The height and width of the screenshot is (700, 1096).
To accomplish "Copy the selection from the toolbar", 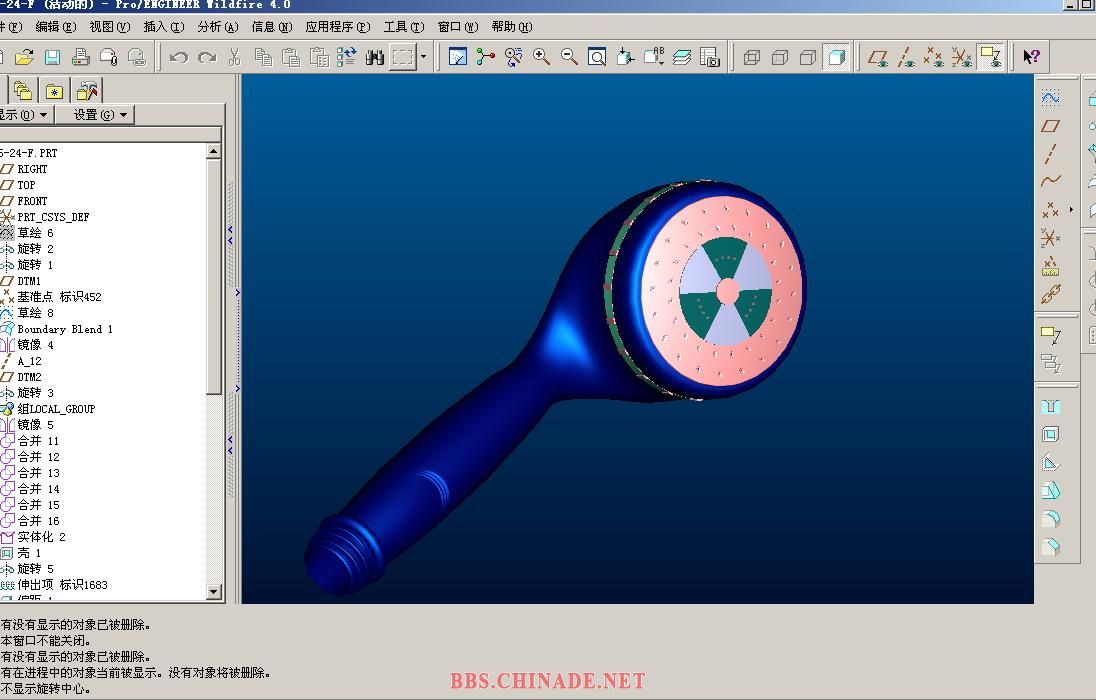I will [264, 57].
